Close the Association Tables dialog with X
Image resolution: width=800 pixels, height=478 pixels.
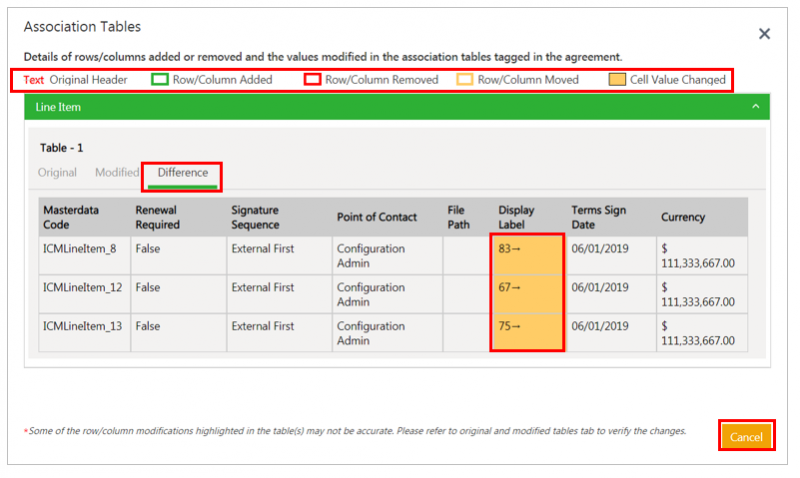pos(764,34)
